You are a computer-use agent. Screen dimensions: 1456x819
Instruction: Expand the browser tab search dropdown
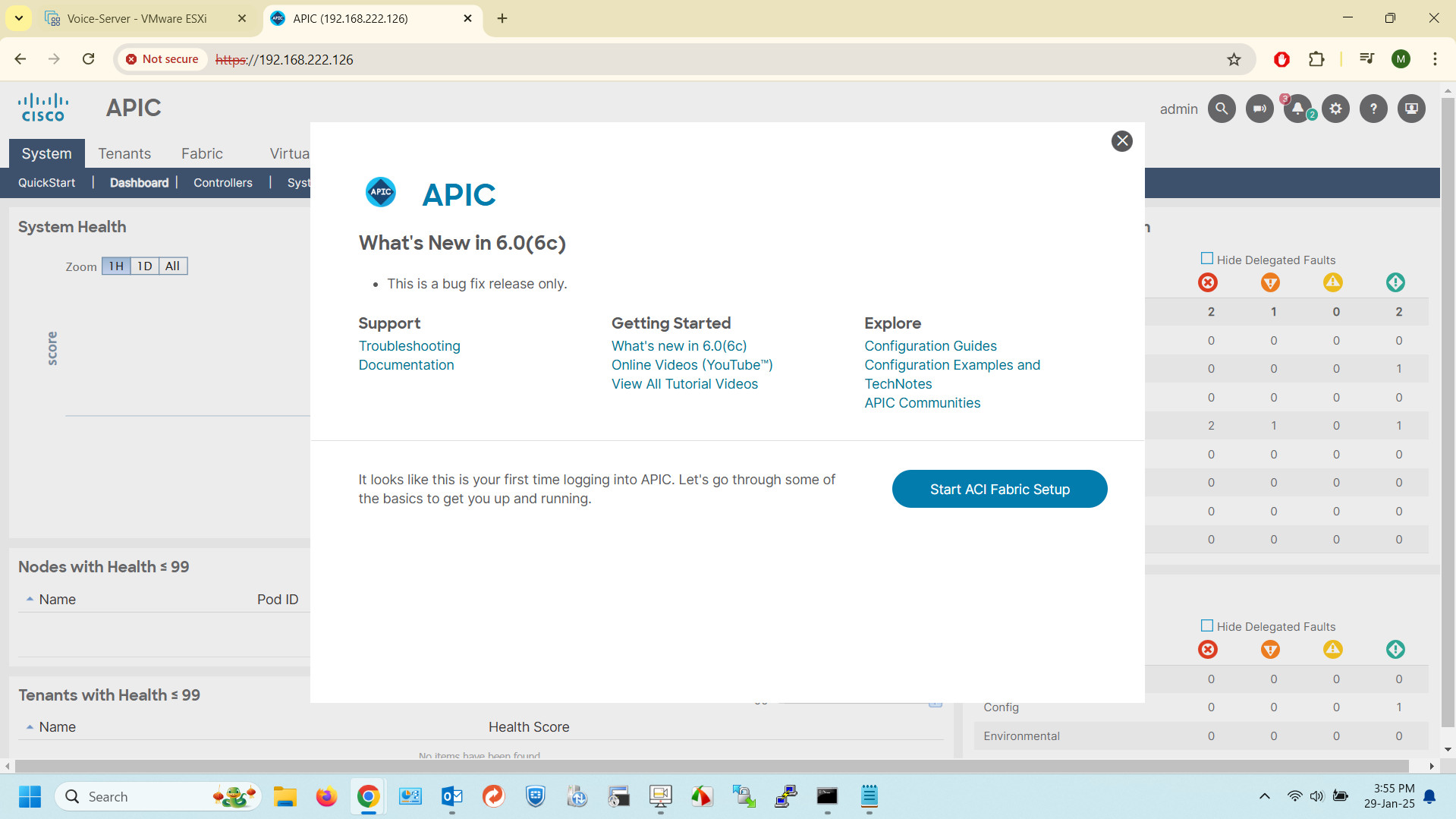click(x=18, y=18)
